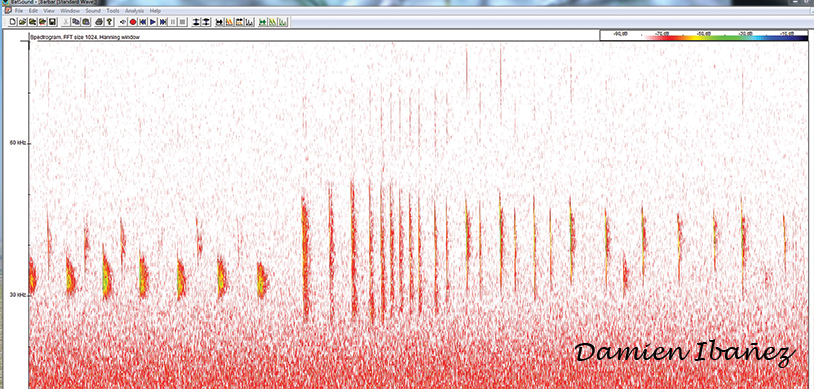Click the New file toolbar icon

(12, 22)
